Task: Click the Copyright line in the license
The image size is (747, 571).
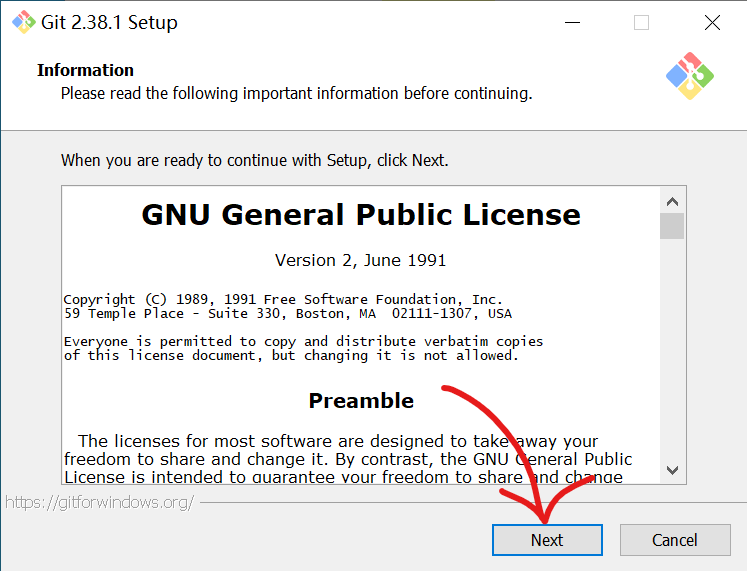Action: [283, 299]
